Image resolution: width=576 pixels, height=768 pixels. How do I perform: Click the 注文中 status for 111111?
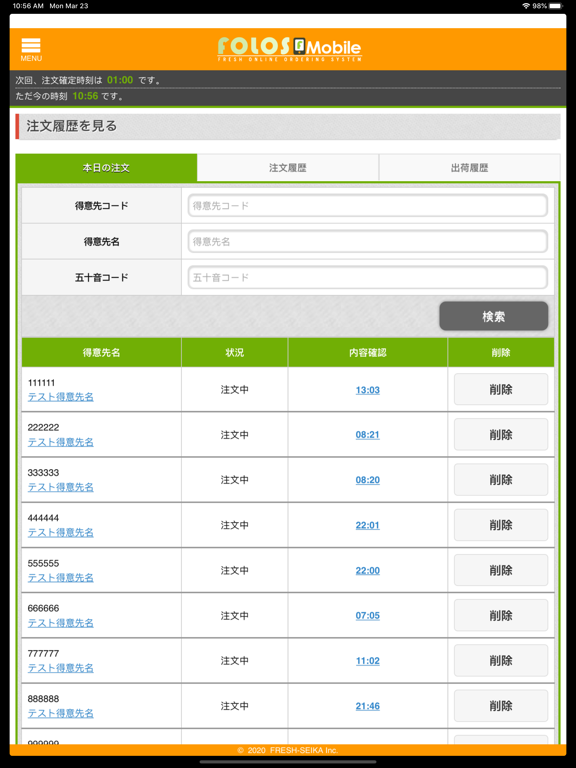235,390
